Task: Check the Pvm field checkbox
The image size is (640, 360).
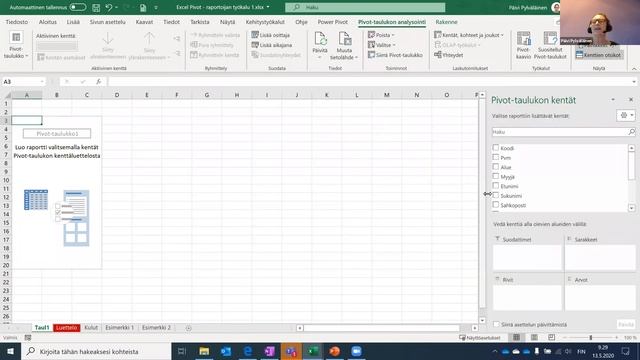Action: [x=496, y=157]
